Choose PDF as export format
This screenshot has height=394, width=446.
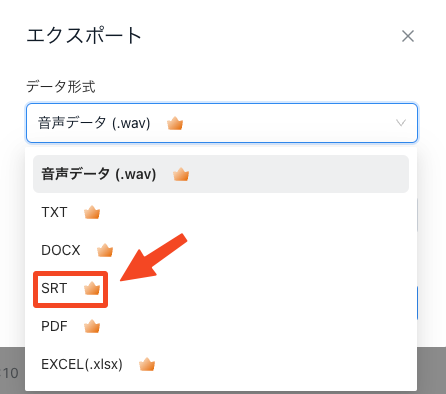[221, 326]
